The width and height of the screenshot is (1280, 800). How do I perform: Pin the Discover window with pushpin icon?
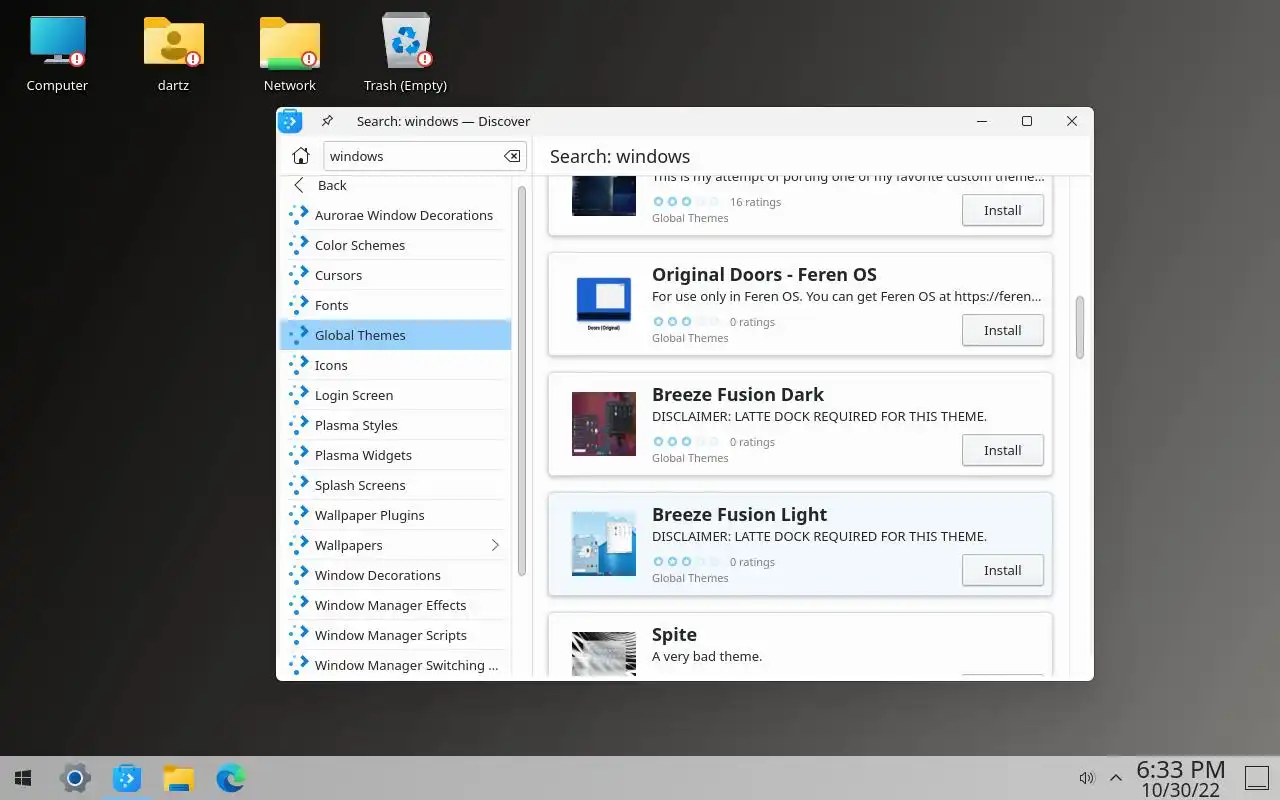click(x=327, y=121)
